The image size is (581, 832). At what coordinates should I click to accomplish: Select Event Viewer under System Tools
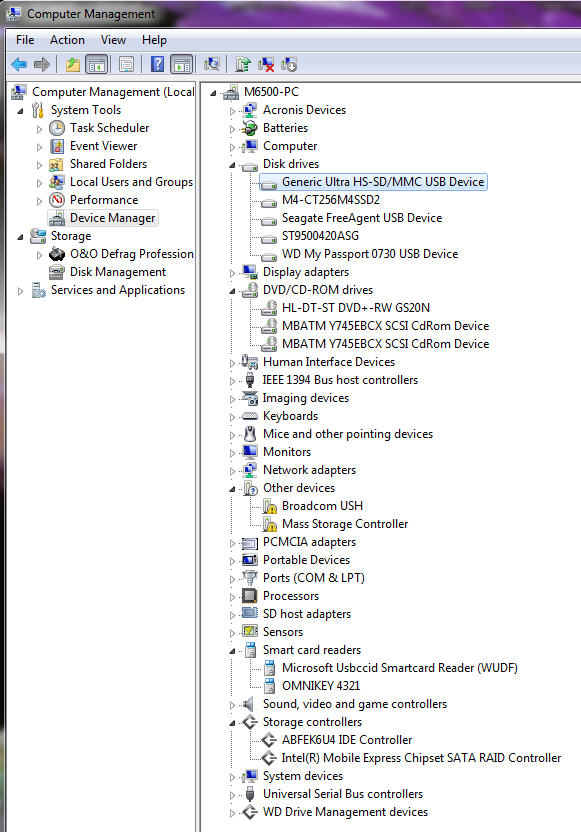point(103,145)
